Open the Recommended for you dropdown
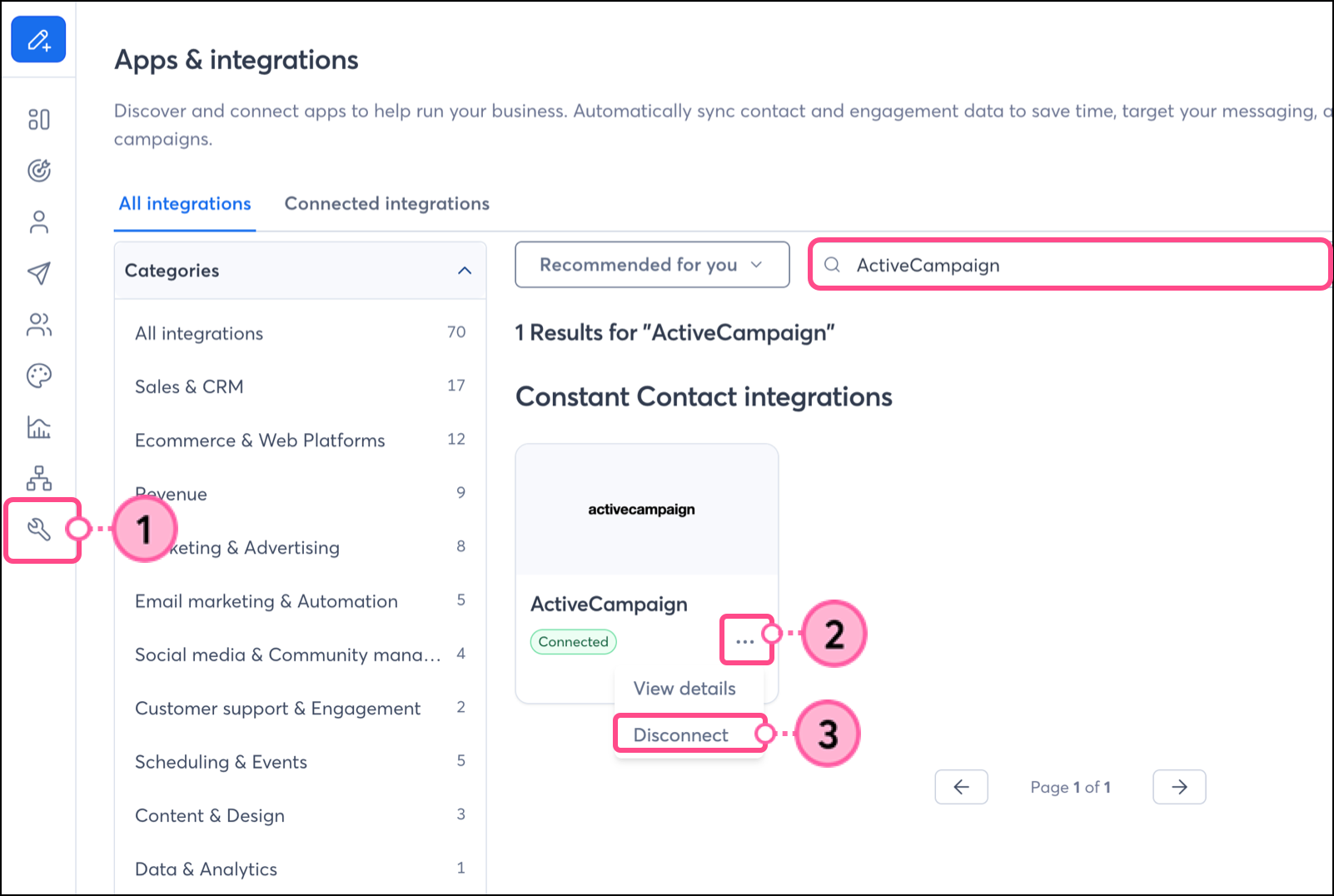Image resolution: width=1334 pixels, height=896 pixels. (x=652, y=265)
